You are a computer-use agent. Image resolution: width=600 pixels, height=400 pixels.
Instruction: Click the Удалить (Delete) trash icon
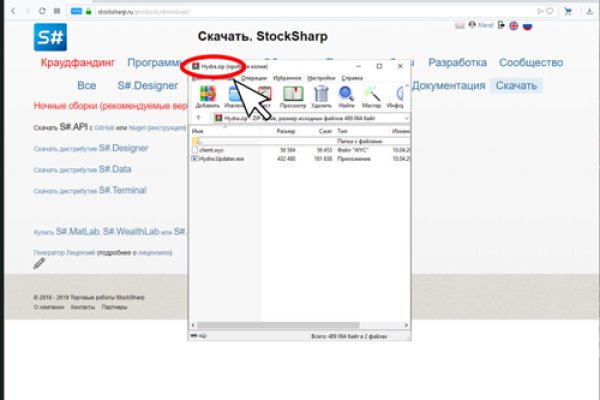point(321,98)
